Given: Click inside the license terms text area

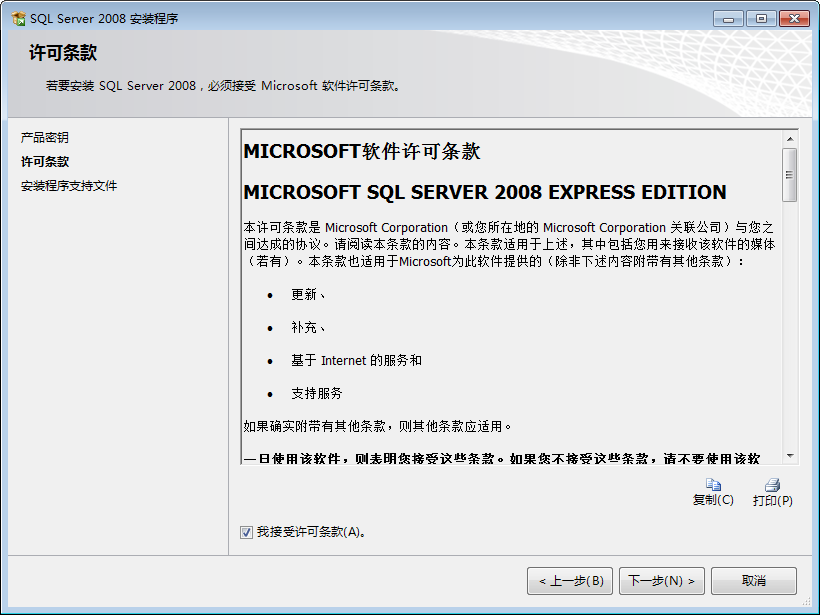Looking at the screenshot, I should point(511,297).
